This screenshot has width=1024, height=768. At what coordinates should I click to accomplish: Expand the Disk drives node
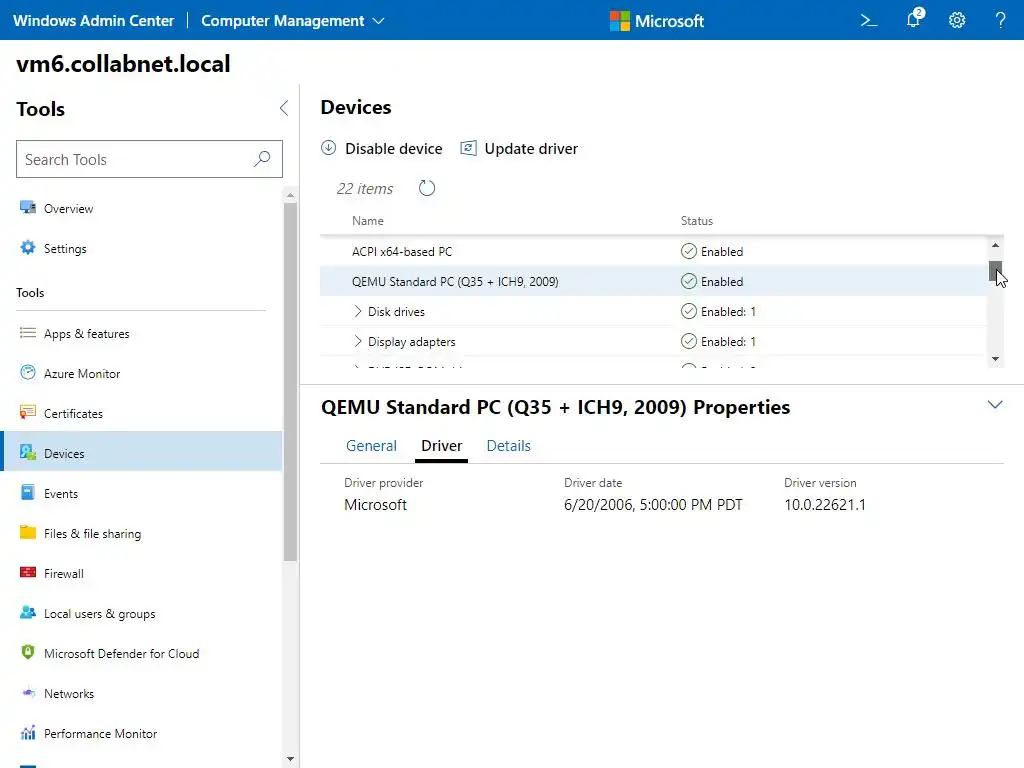click(358, 312)
